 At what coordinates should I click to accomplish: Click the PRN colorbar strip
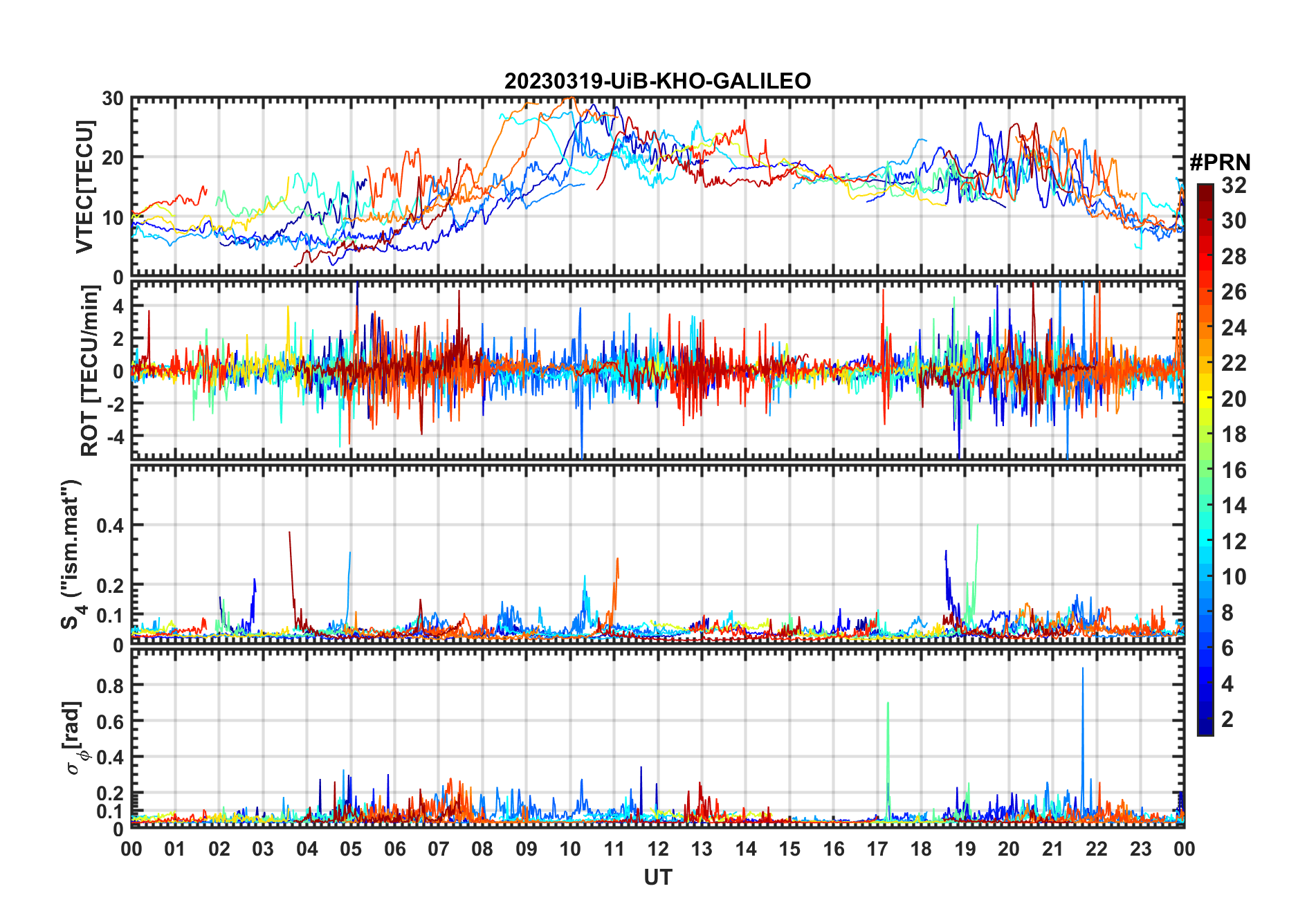[x=1205, y=459]
